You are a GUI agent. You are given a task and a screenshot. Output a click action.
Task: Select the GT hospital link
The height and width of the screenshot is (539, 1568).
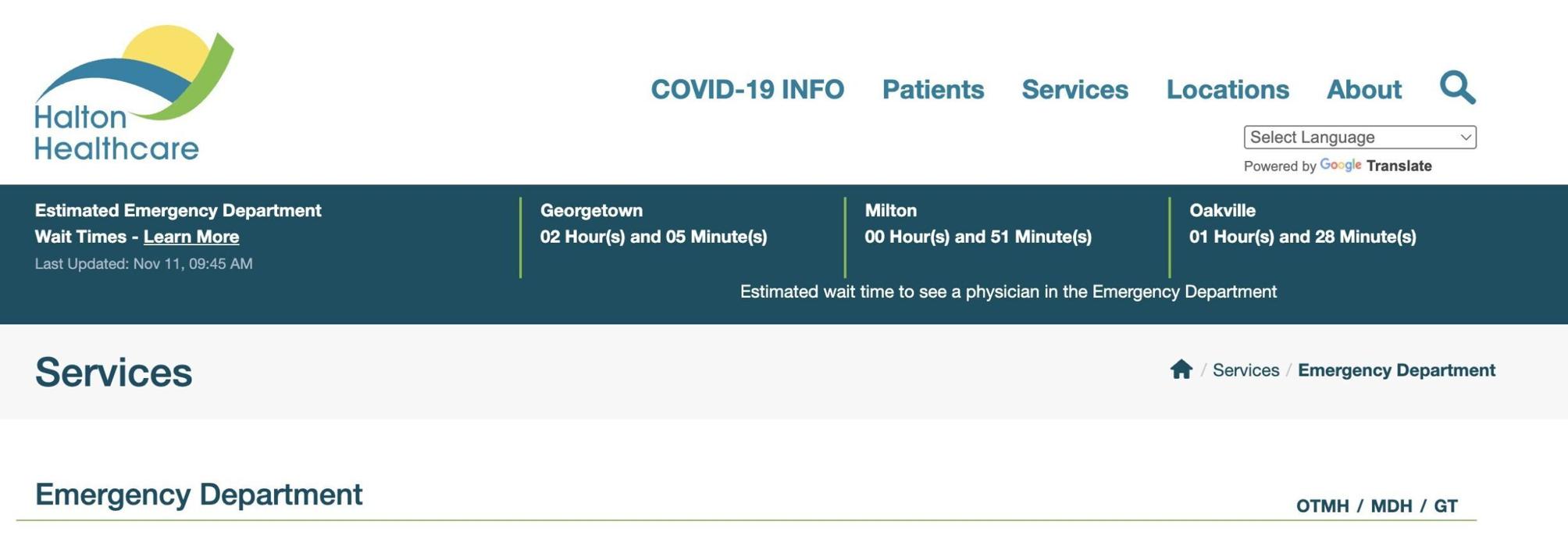[1446, 505]
